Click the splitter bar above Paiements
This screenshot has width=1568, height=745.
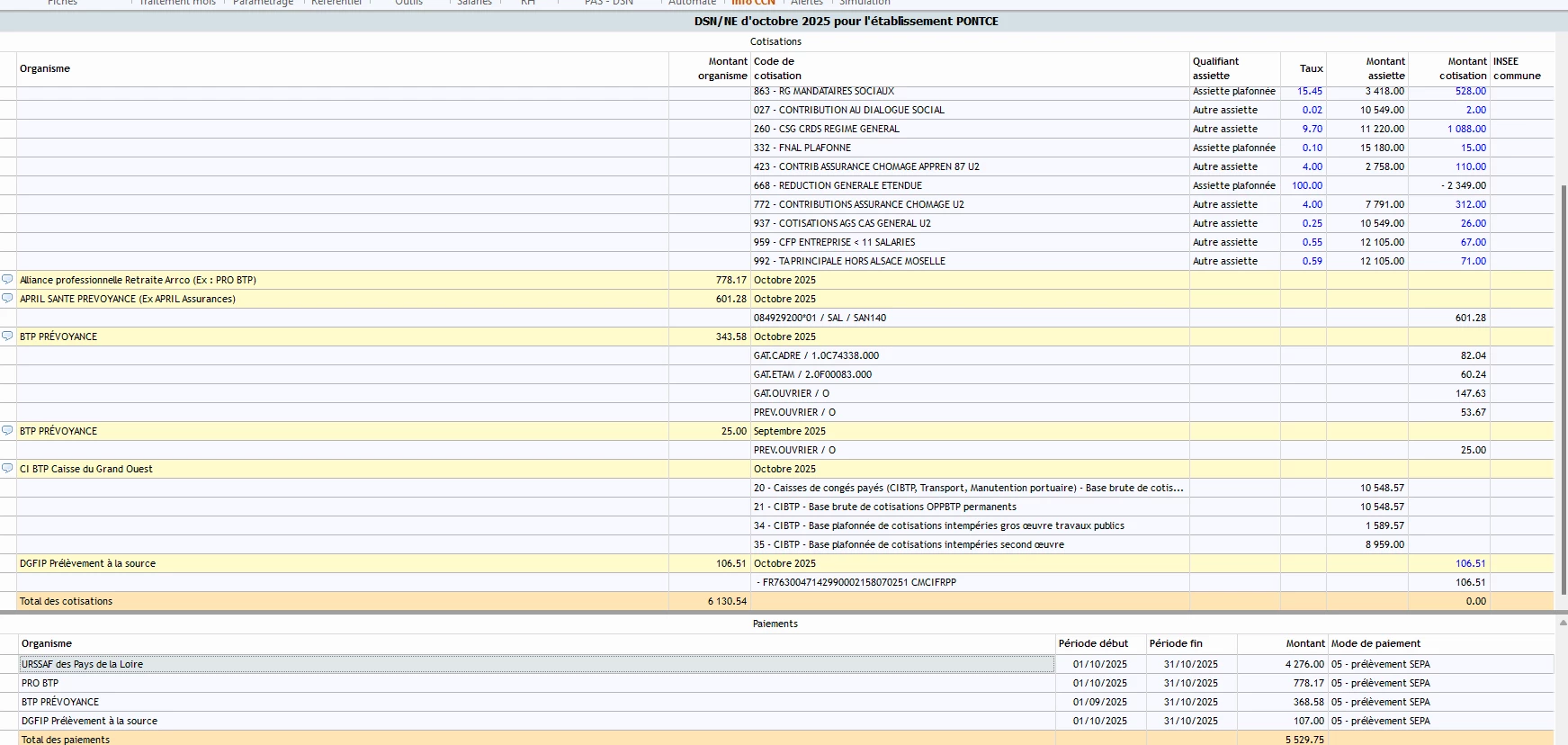(x=775, y=613)
